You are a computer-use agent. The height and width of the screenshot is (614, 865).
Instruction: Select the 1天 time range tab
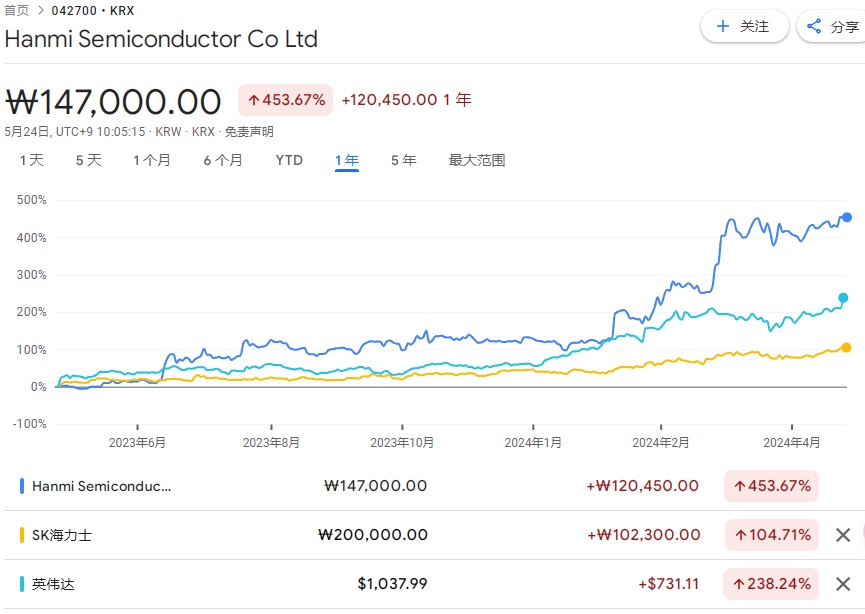click(32, 160)
